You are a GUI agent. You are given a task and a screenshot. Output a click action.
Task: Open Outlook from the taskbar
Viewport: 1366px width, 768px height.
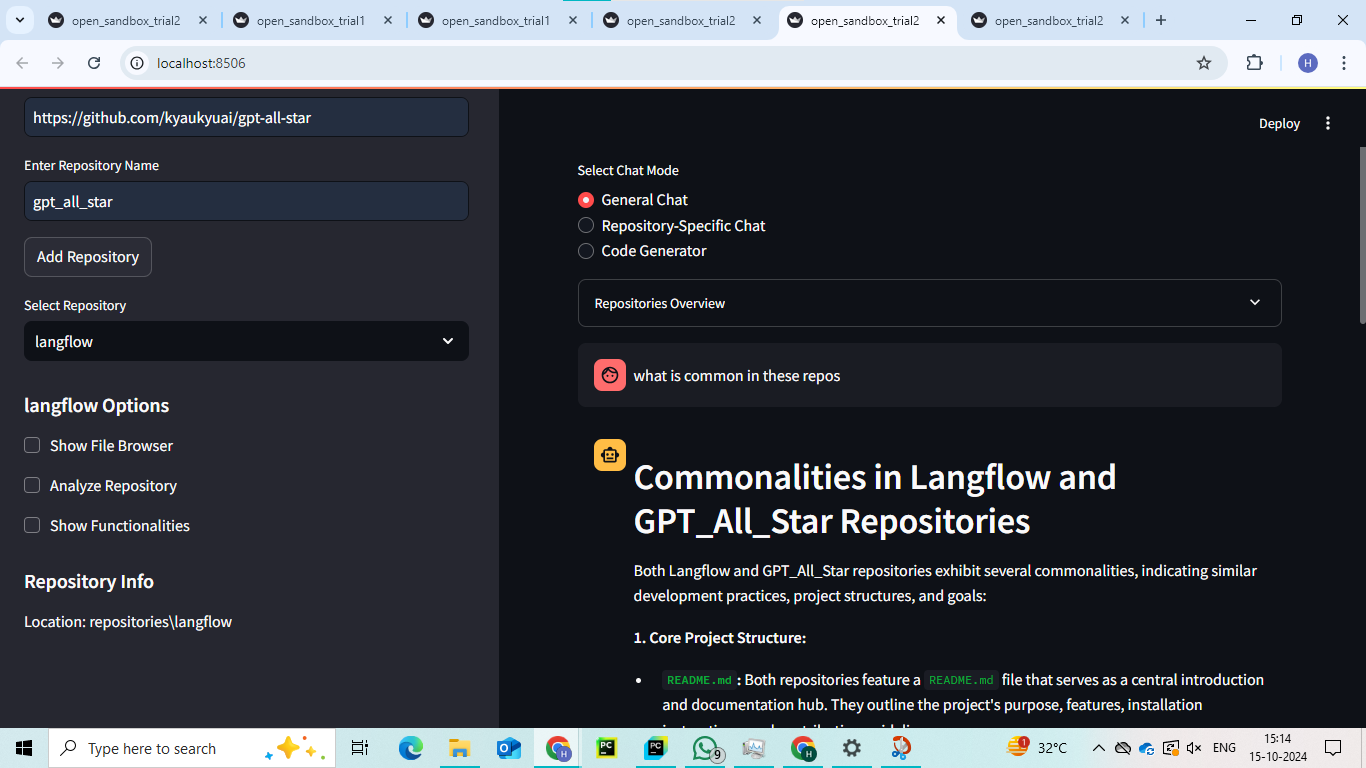[509, 748]
